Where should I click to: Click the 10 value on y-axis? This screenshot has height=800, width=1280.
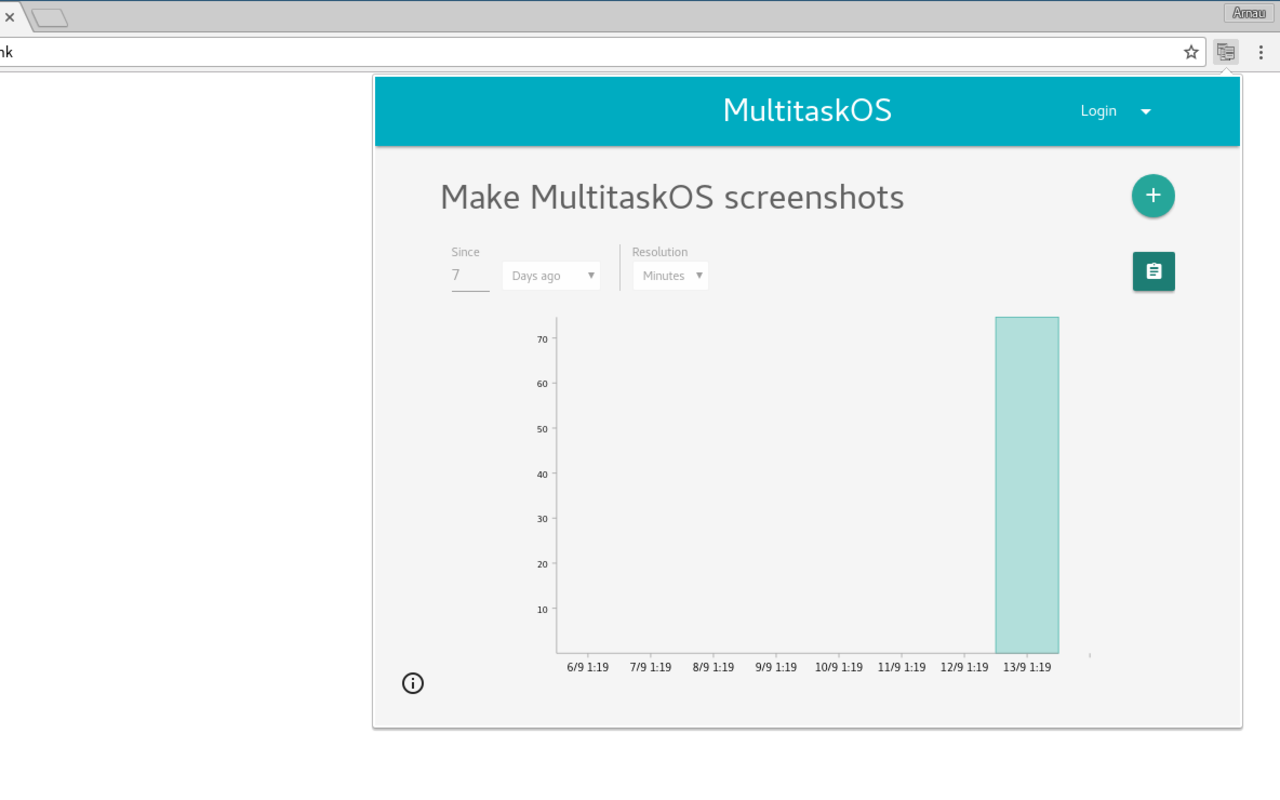click(542, 609)
